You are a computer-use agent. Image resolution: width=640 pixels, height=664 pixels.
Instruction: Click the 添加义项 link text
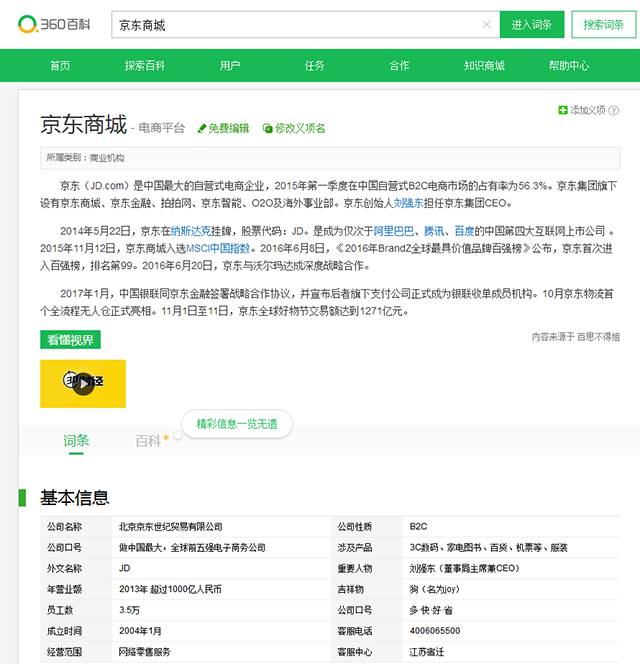(587, 110)
